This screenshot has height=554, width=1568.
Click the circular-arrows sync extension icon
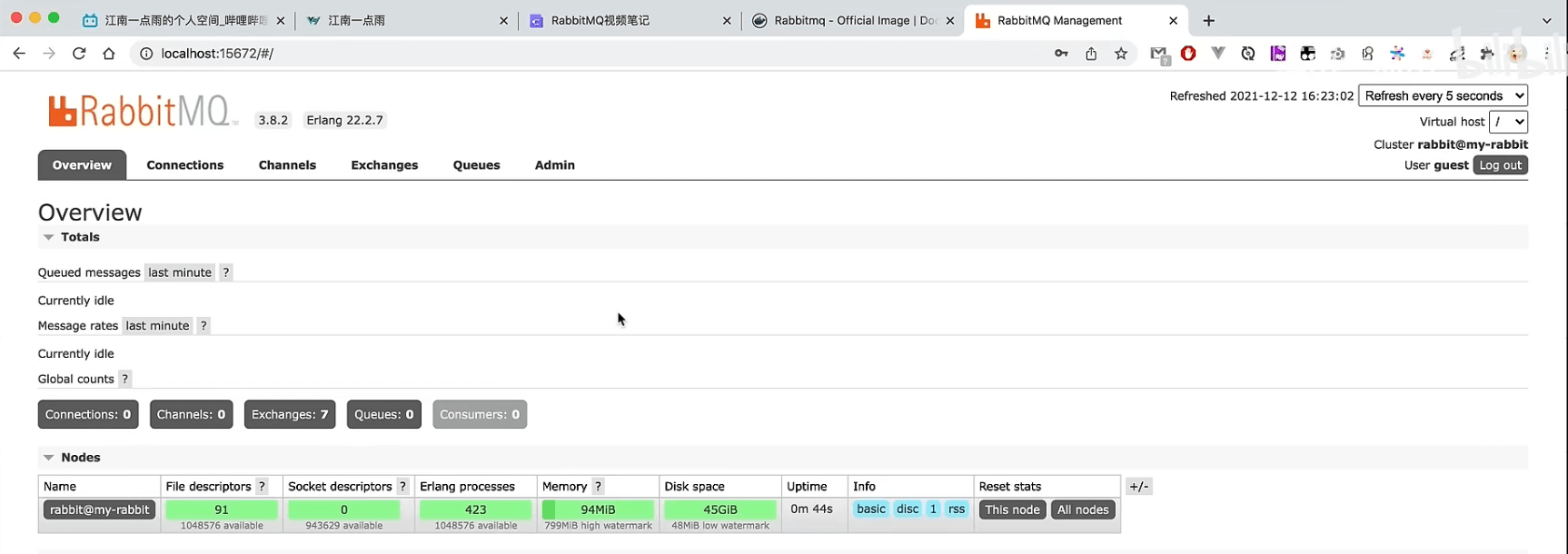point(1248,54)
